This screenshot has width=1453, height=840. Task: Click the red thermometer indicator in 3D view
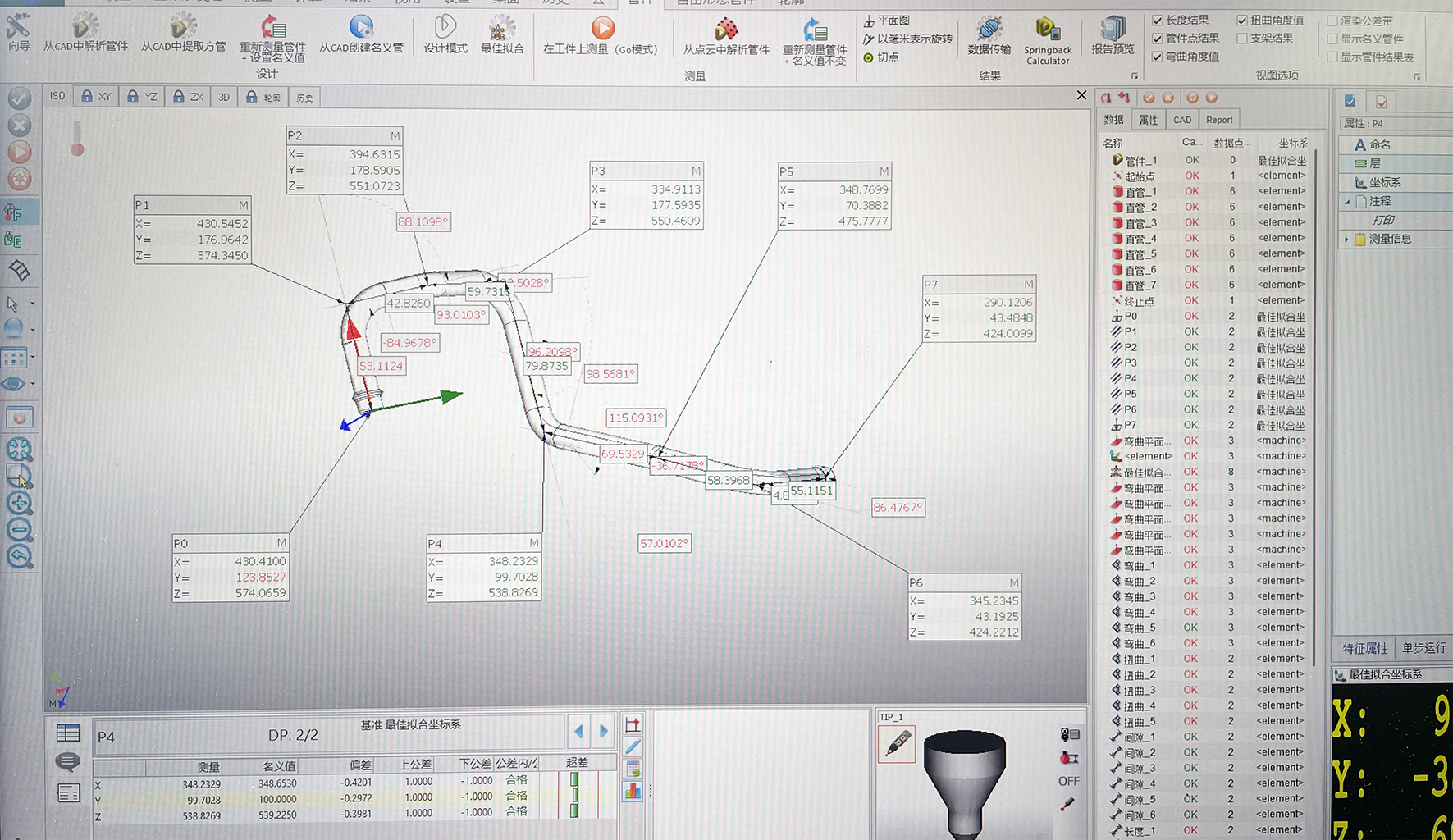pos(77,139)
